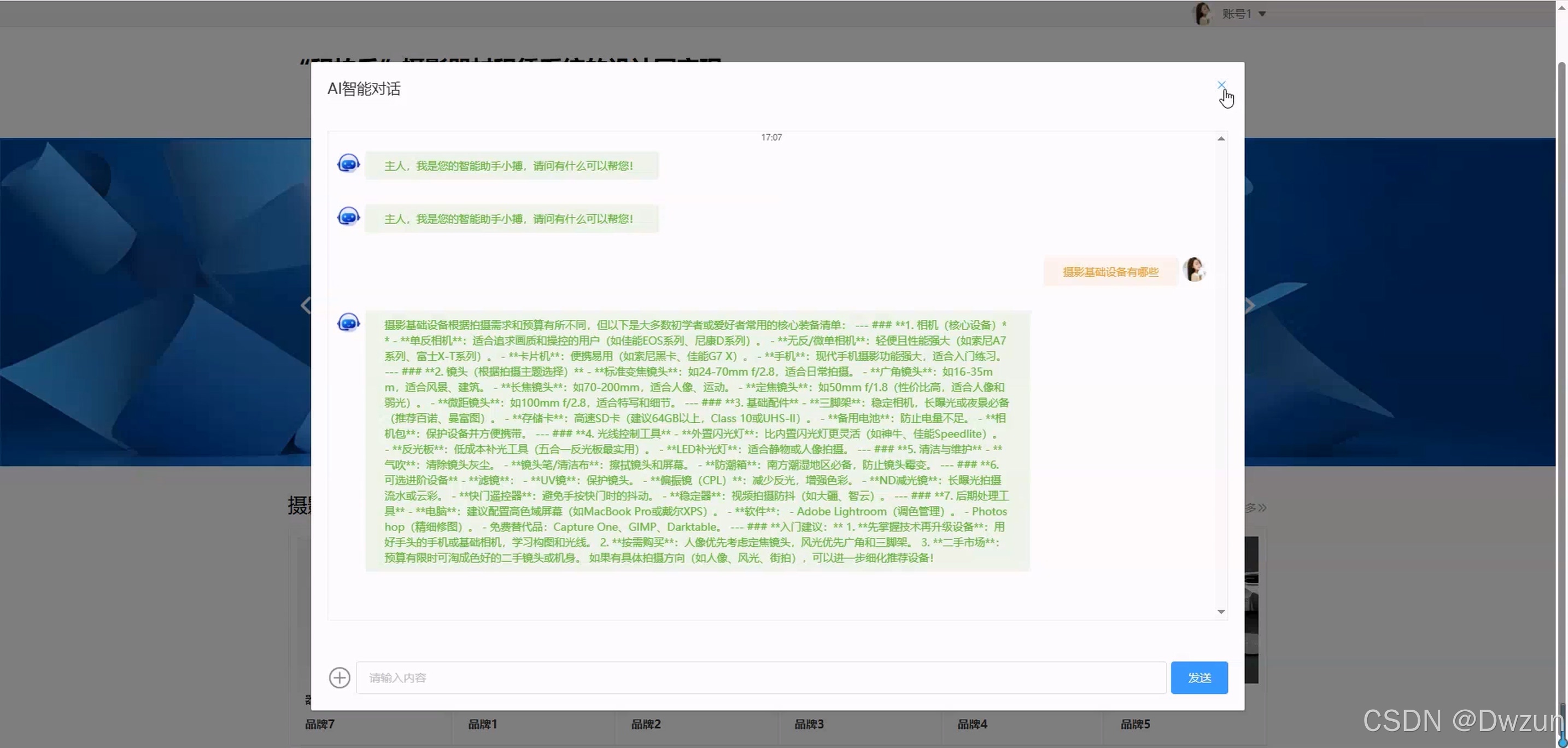
Task: Click the first robot assistant avatar
Action: pyautogui.click(x=348, y=163)
